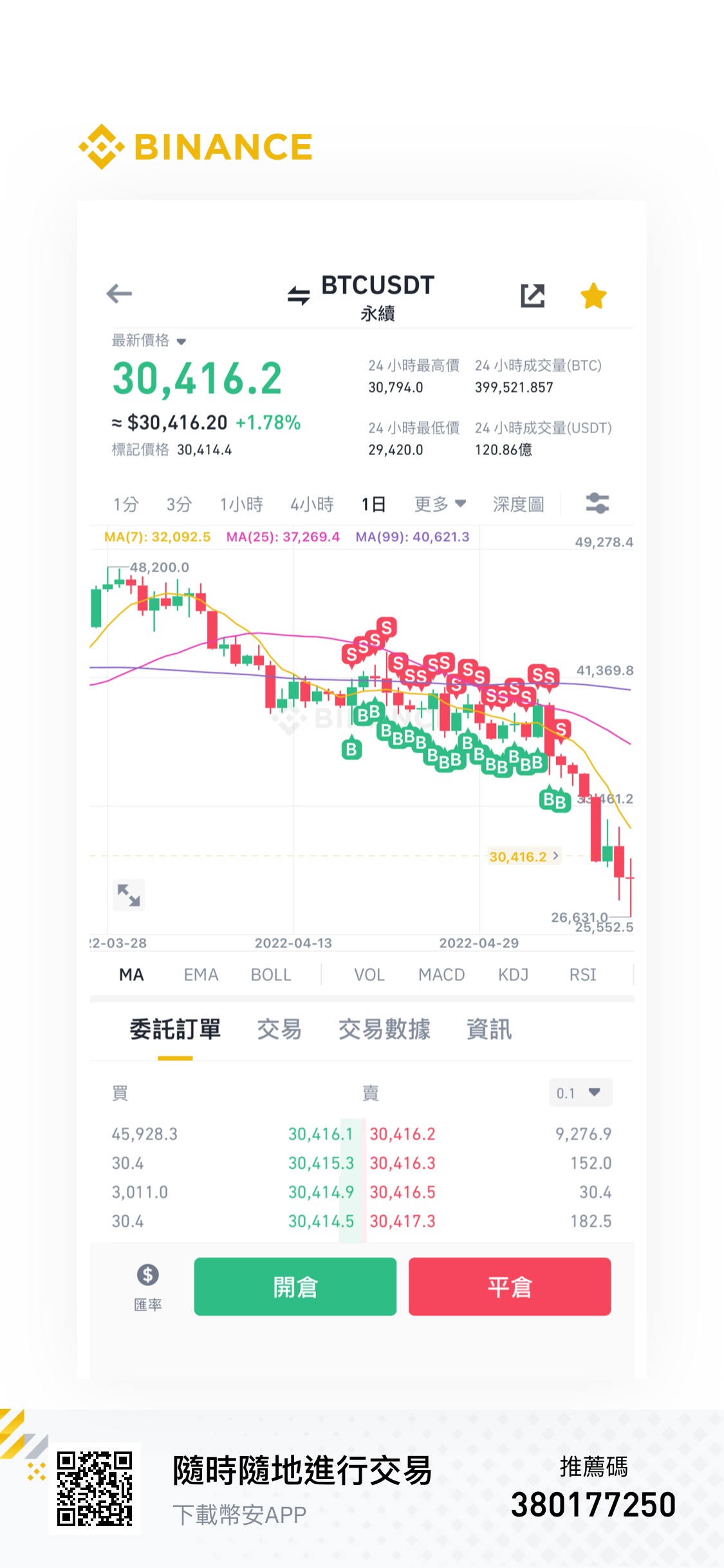This screenshot has height=1568, width=724.
Task: Toggle the MA indicator
Action: tap(131, 975)
